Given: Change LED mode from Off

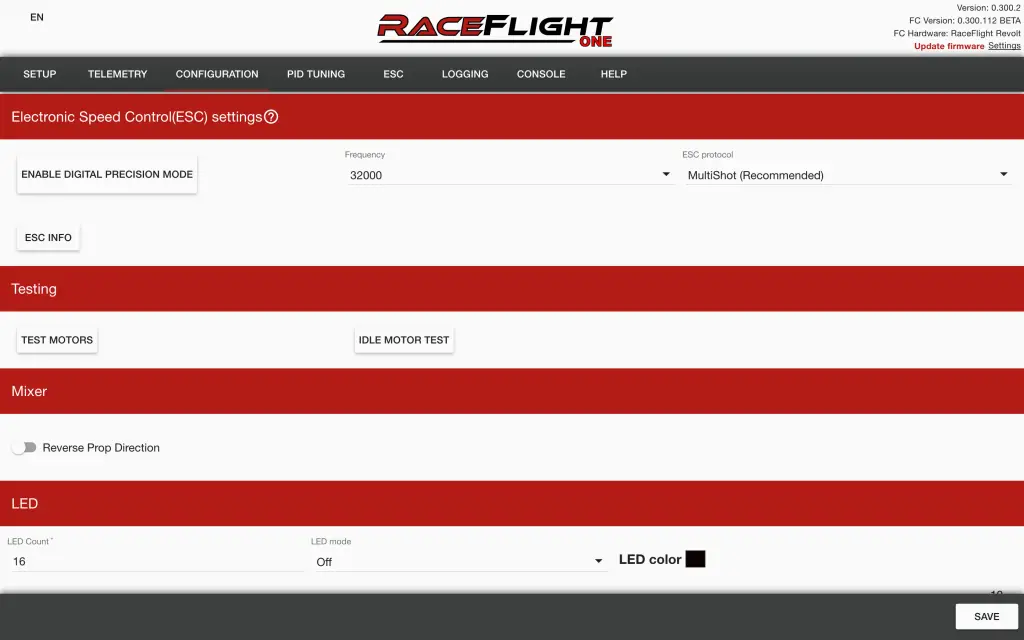Looking at the screenshot, I should click(598, 560).
